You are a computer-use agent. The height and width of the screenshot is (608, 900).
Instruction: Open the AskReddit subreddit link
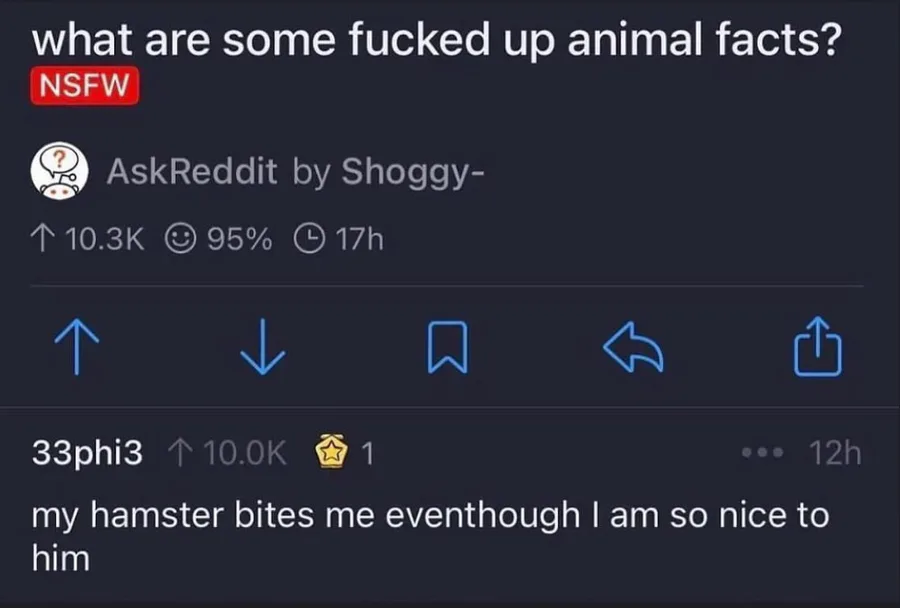coord(192,171)
